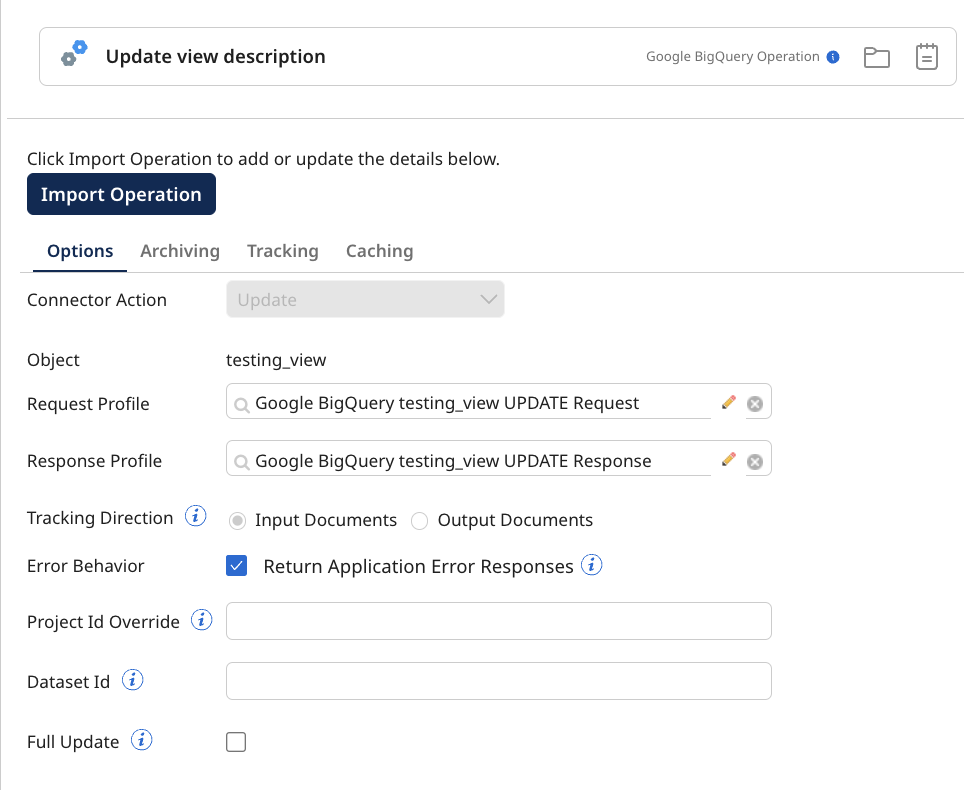Click inside the Dataset Id field
The image size is (964, 790).
click(498, 681)
